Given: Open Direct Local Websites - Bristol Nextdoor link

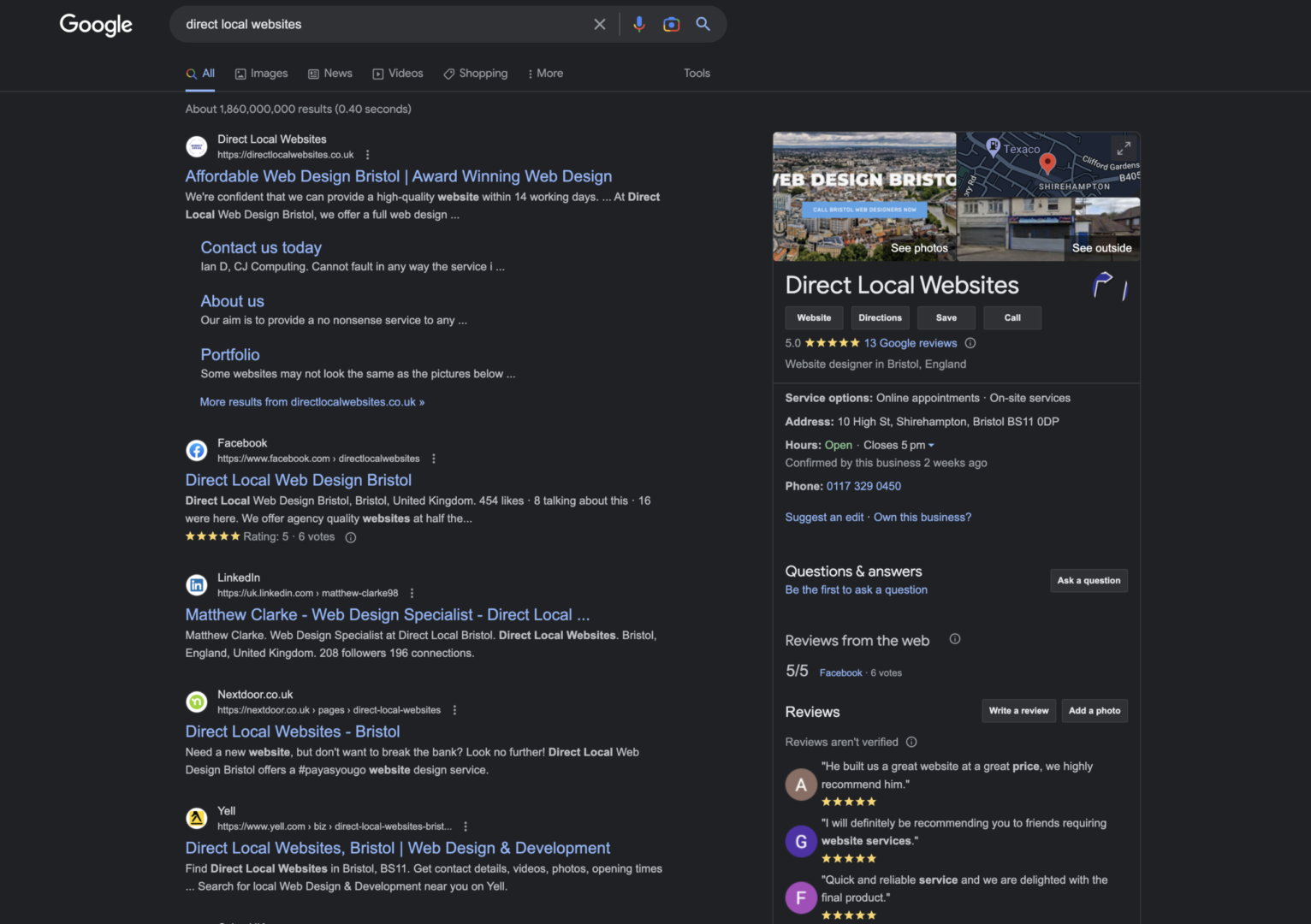Looking at the screenshot, I should coord(293,731).
